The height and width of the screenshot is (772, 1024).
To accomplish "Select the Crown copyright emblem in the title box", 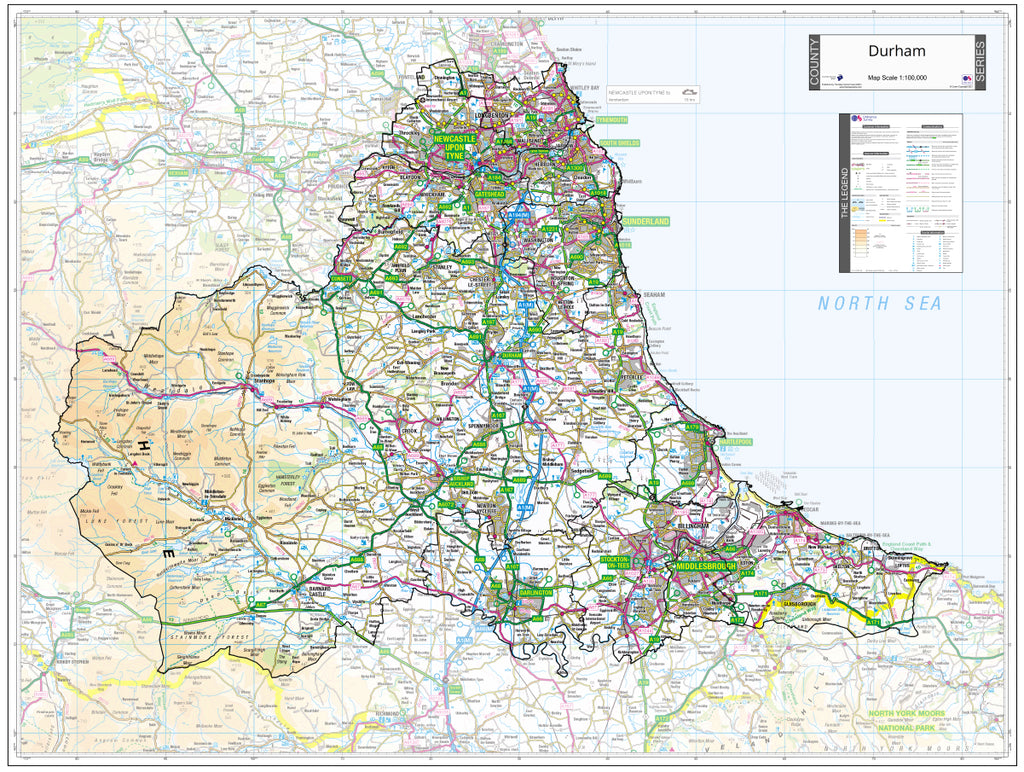I will click(966, 79).
